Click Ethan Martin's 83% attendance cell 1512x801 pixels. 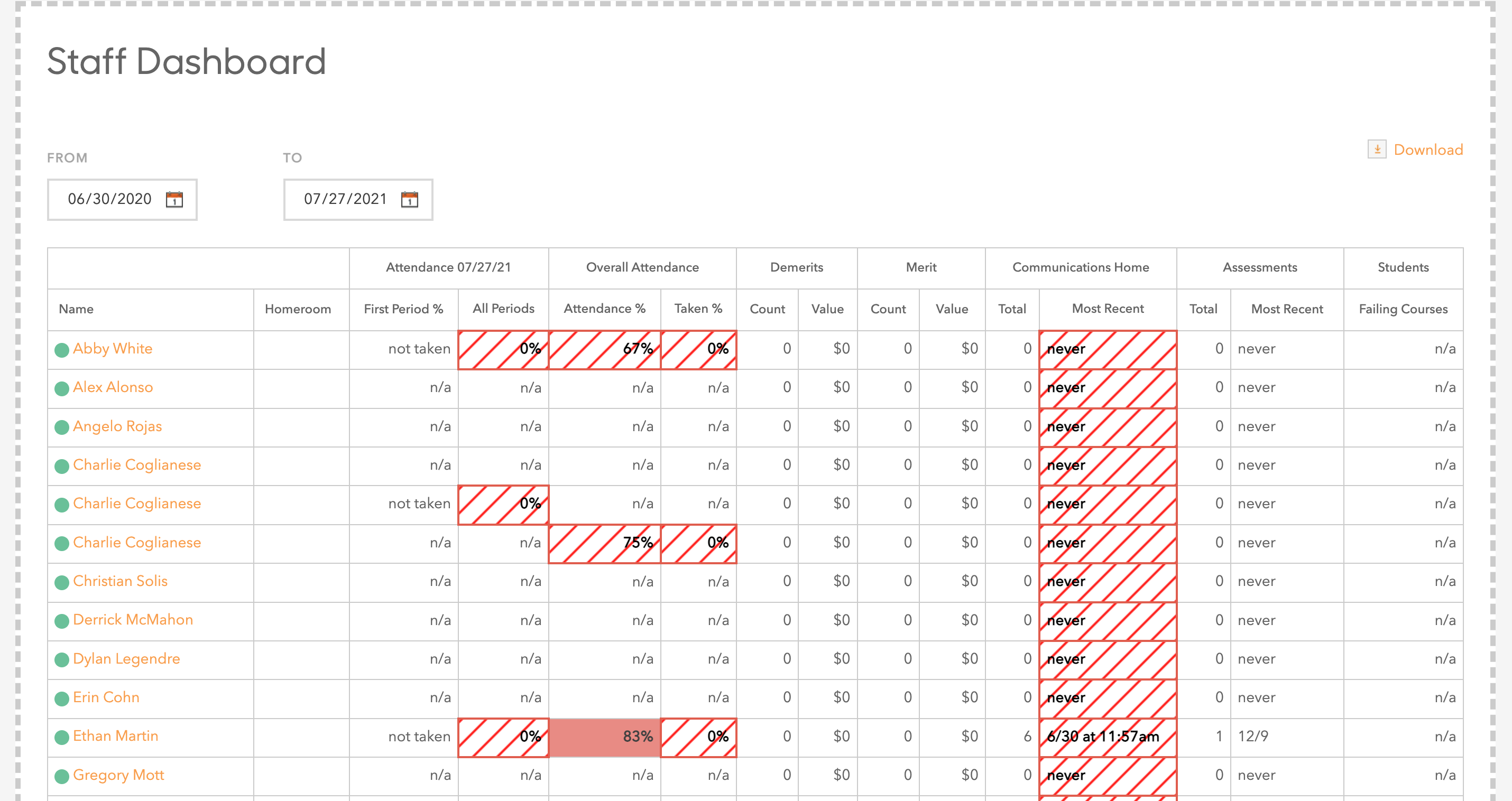(605, 737)
